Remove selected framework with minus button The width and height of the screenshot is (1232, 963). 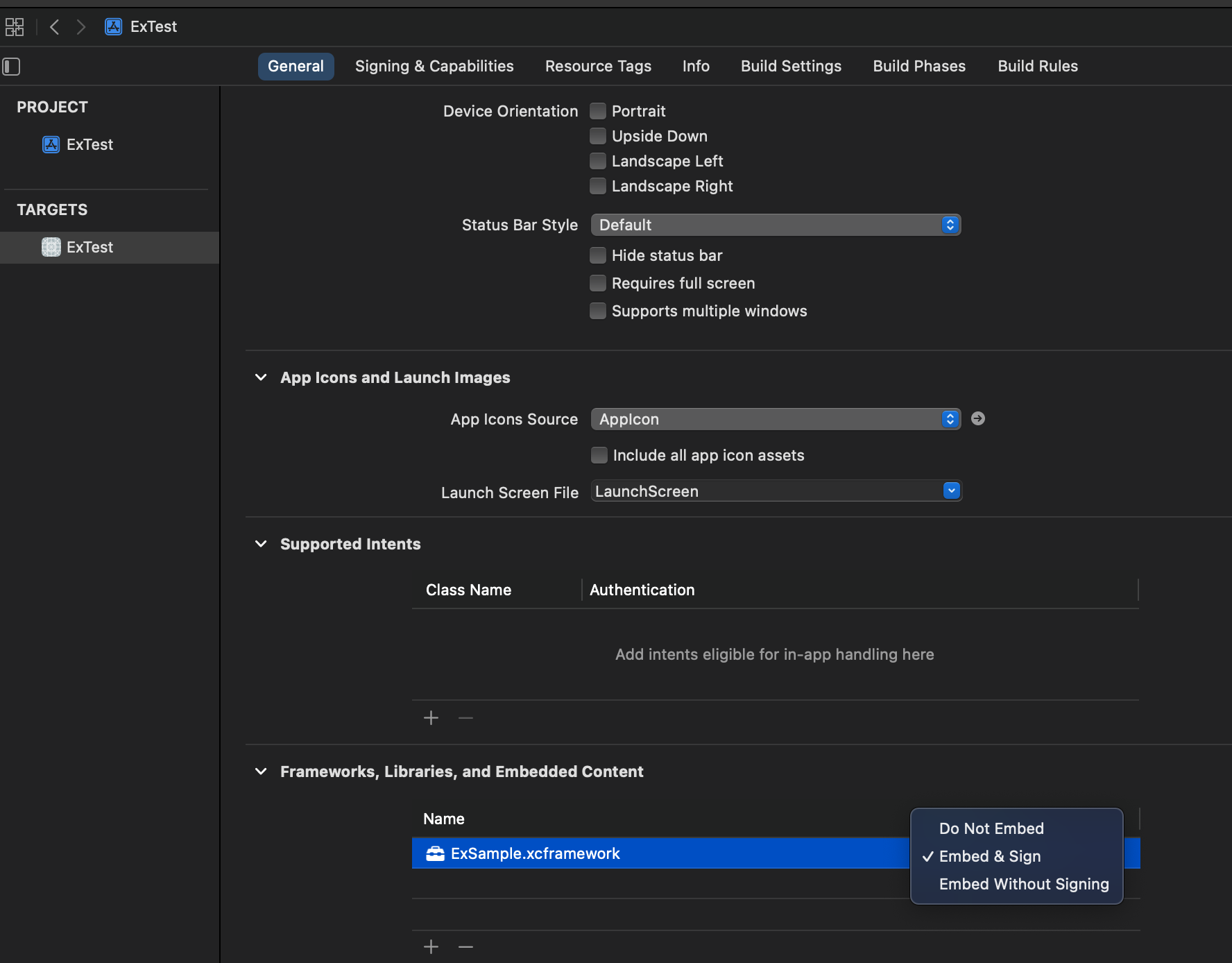[x=465, y=946]
